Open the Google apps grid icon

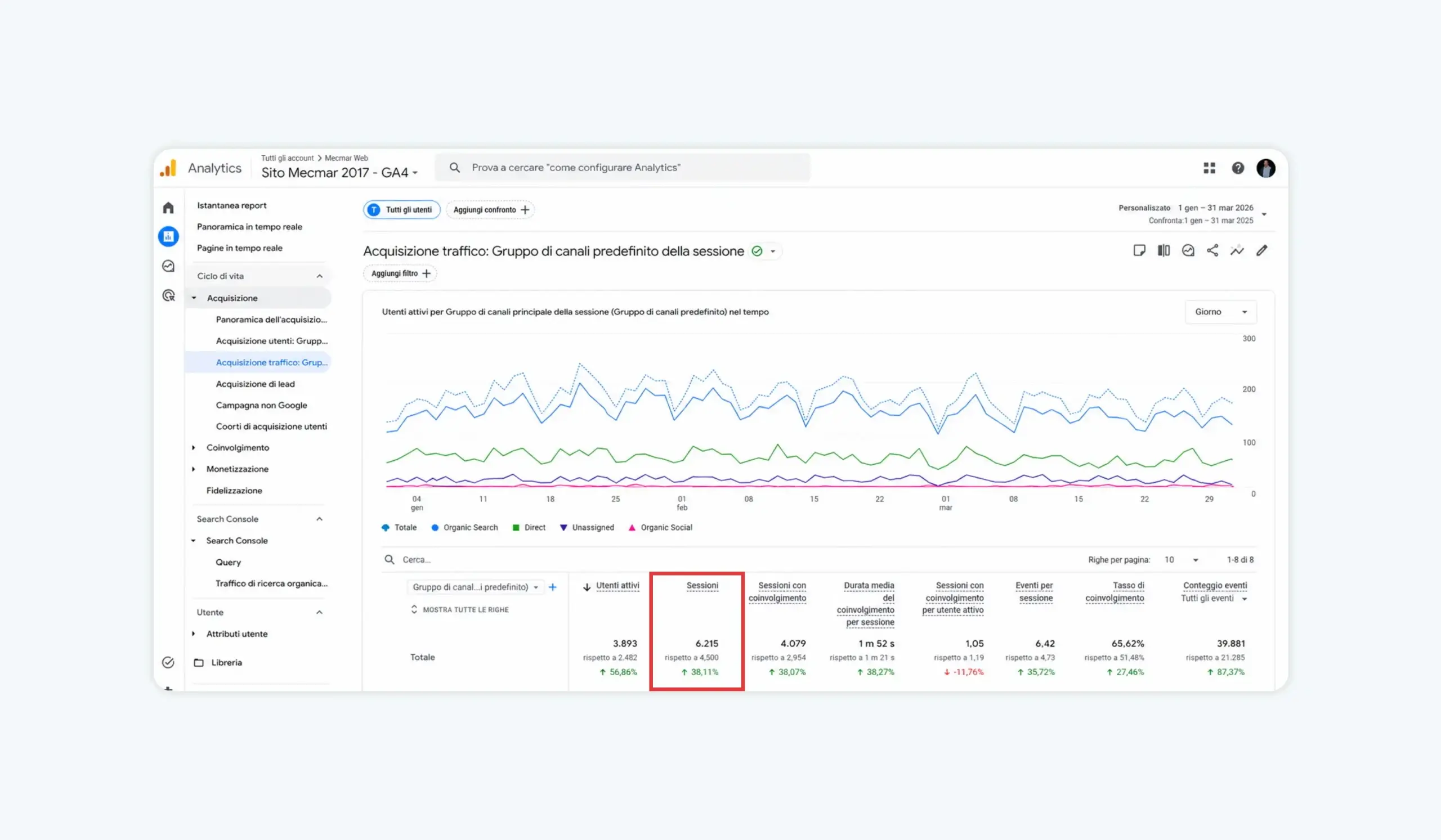point(1209,168)
